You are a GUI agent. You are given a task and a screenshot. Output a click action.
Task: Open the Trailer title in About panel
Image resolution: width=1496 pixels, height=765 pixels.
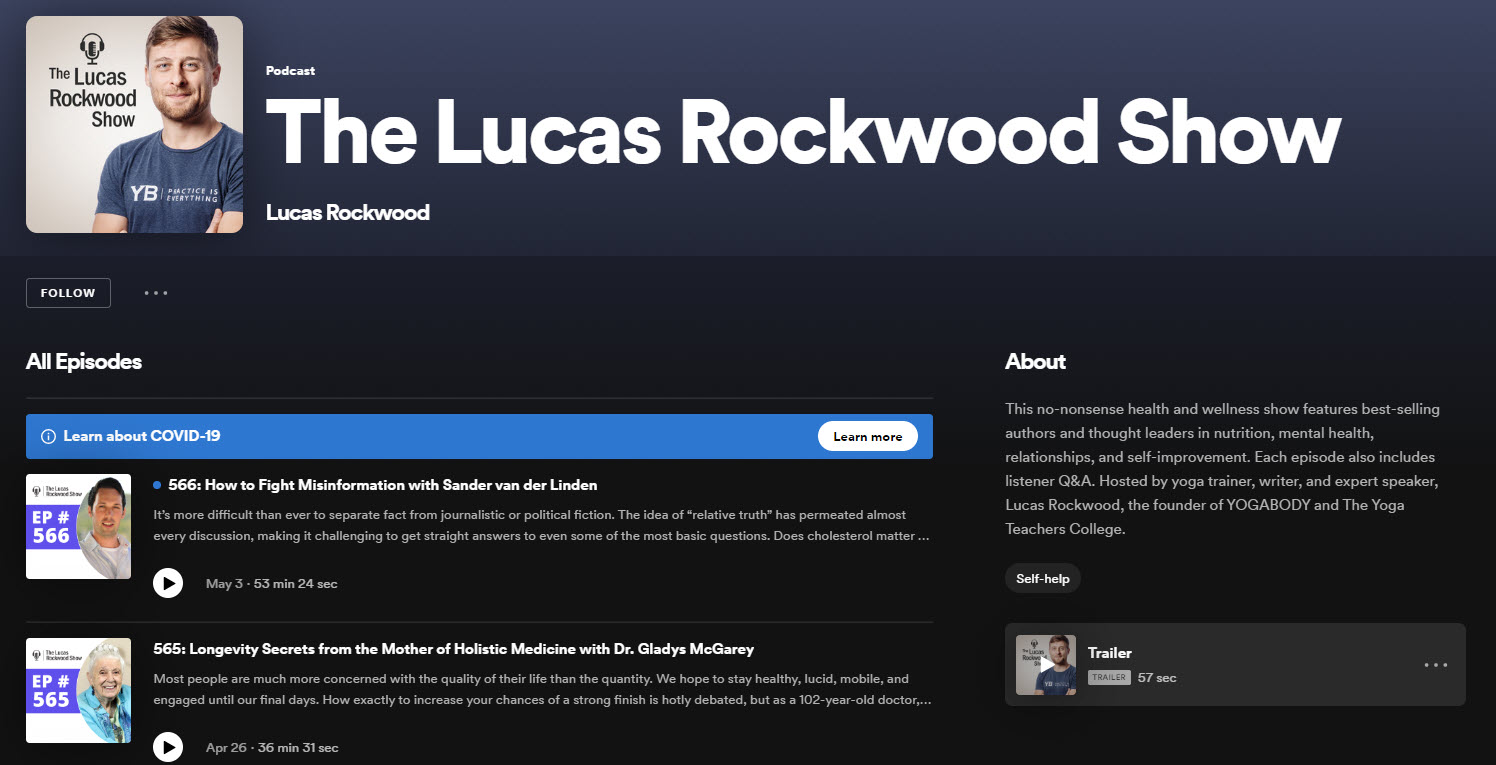[1110, 653]
